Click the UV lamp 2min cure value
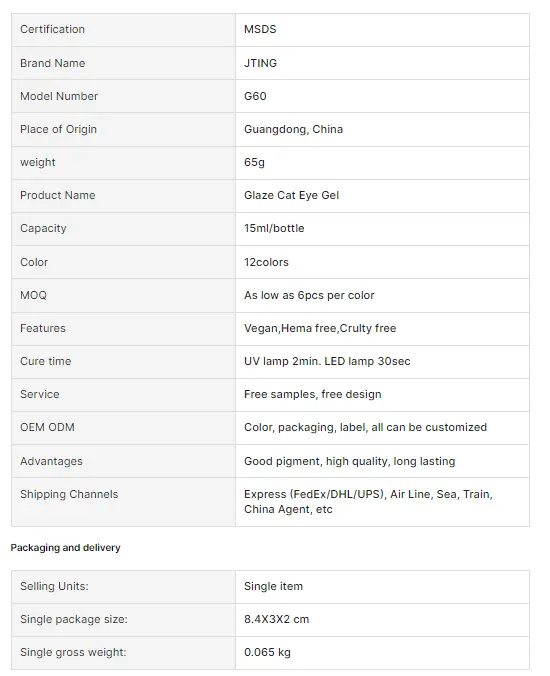 click(327, 361)
